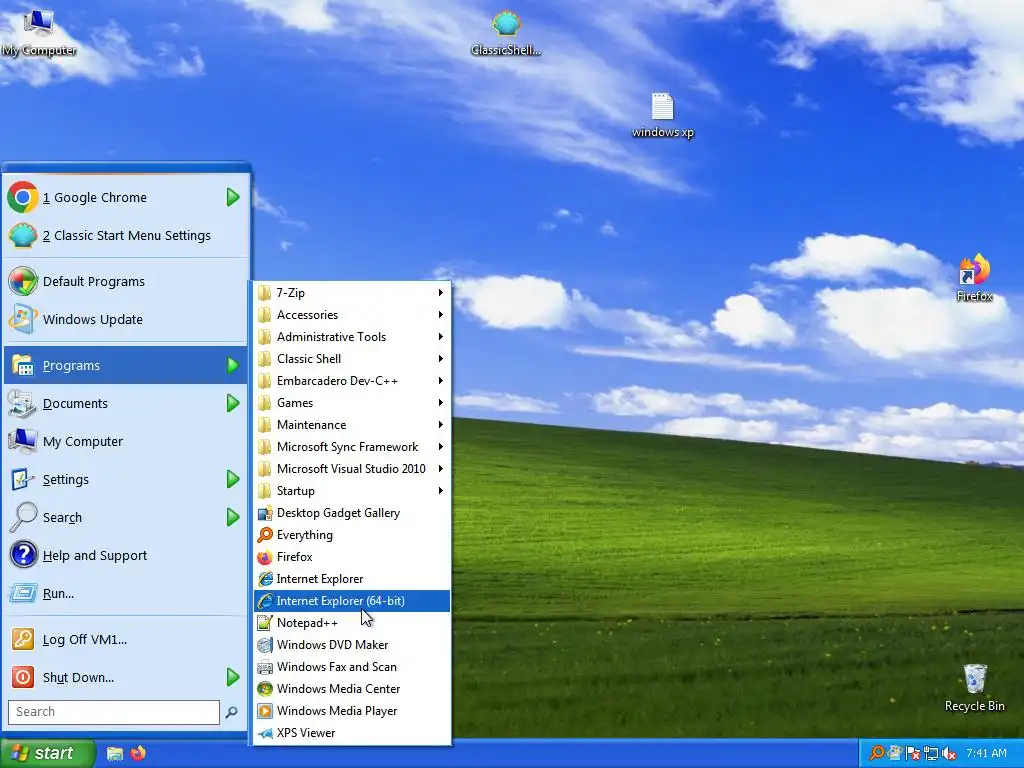
Task: Launch Windows Media Player
Action: [352, 711]
